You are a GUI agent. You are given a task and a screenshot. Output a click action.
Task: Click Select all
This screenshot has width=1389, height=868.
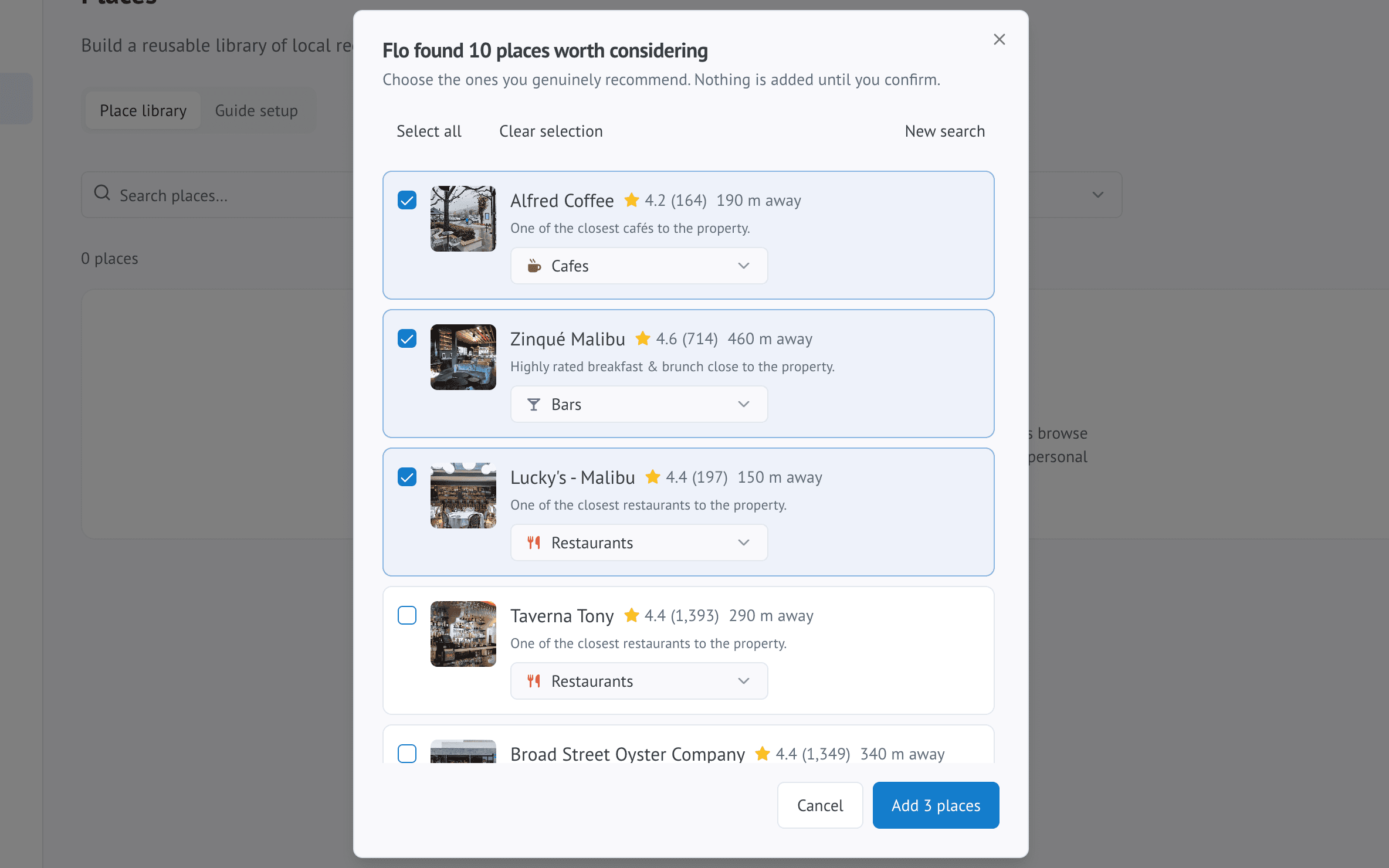click(429, 131)
